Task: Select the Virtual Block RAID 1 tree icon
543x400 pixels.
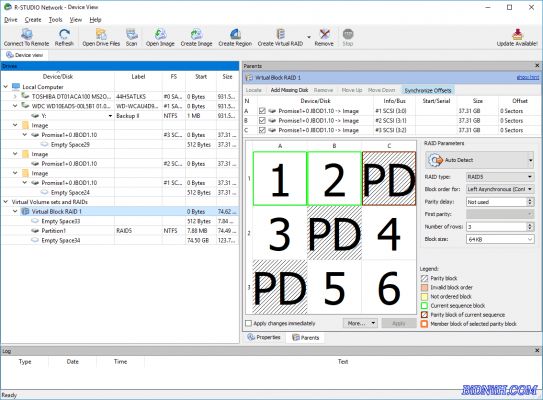Action: tap(25, 211)
